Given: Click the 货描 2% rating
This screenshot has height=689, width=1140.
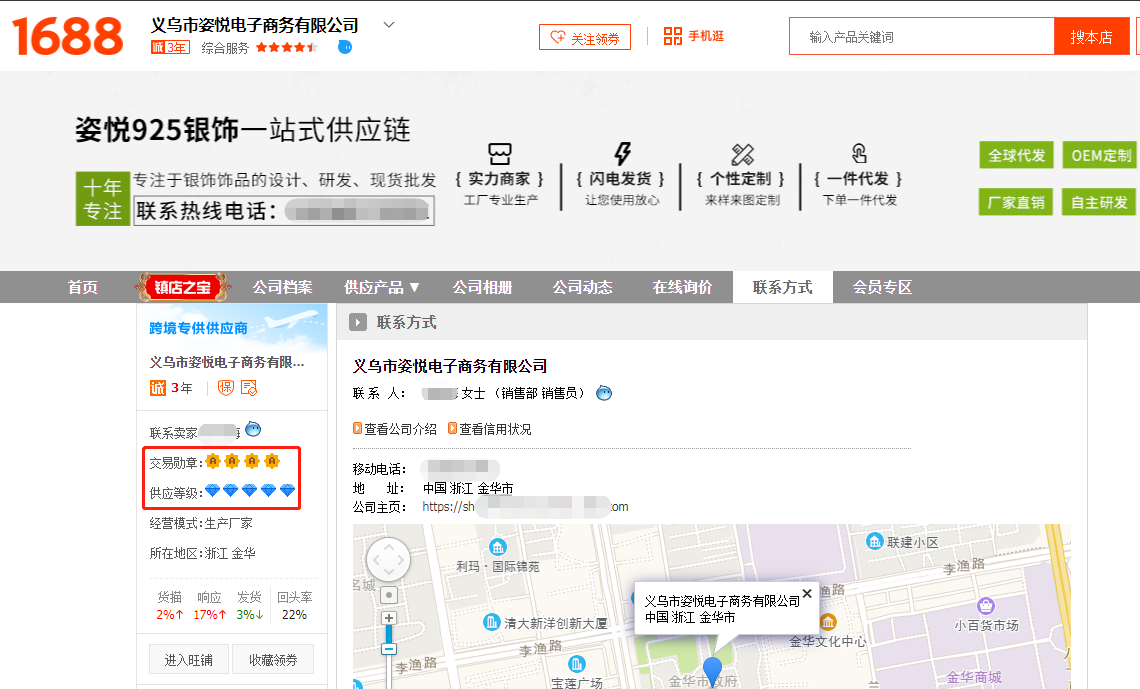Looking at the screenshot, I should point(169,605).
